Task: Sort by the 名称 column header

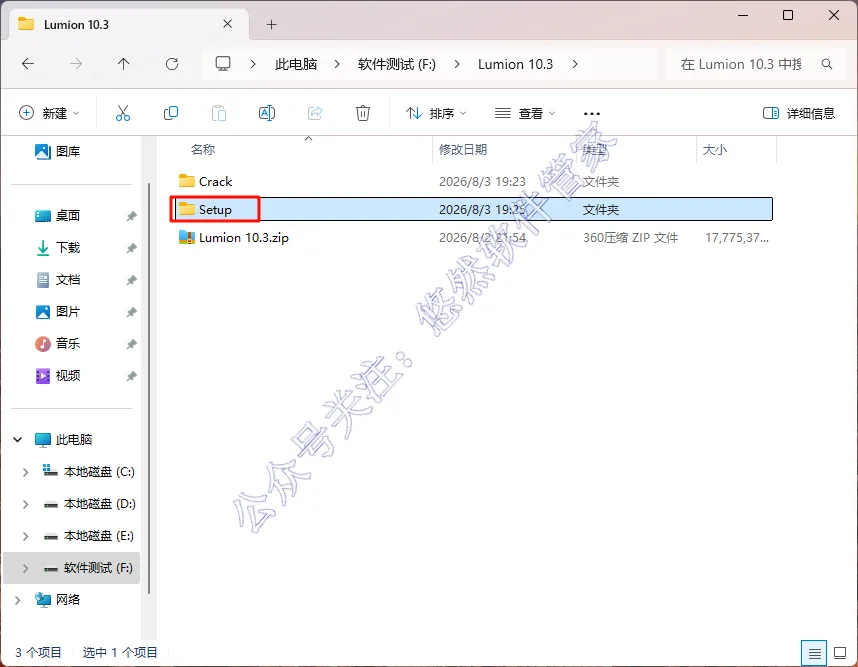Action: point(203,149)
